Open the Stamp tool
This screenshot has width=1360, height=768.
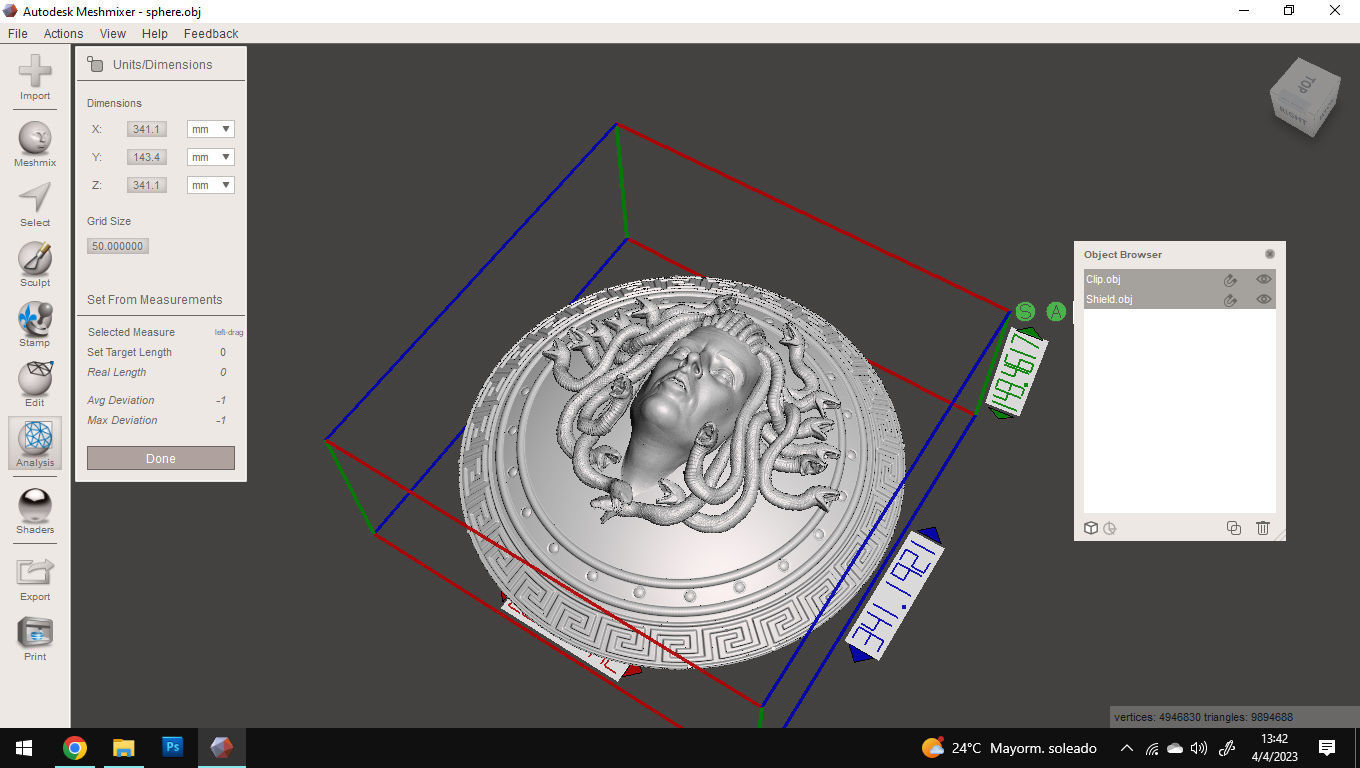(x=35, y=324)
